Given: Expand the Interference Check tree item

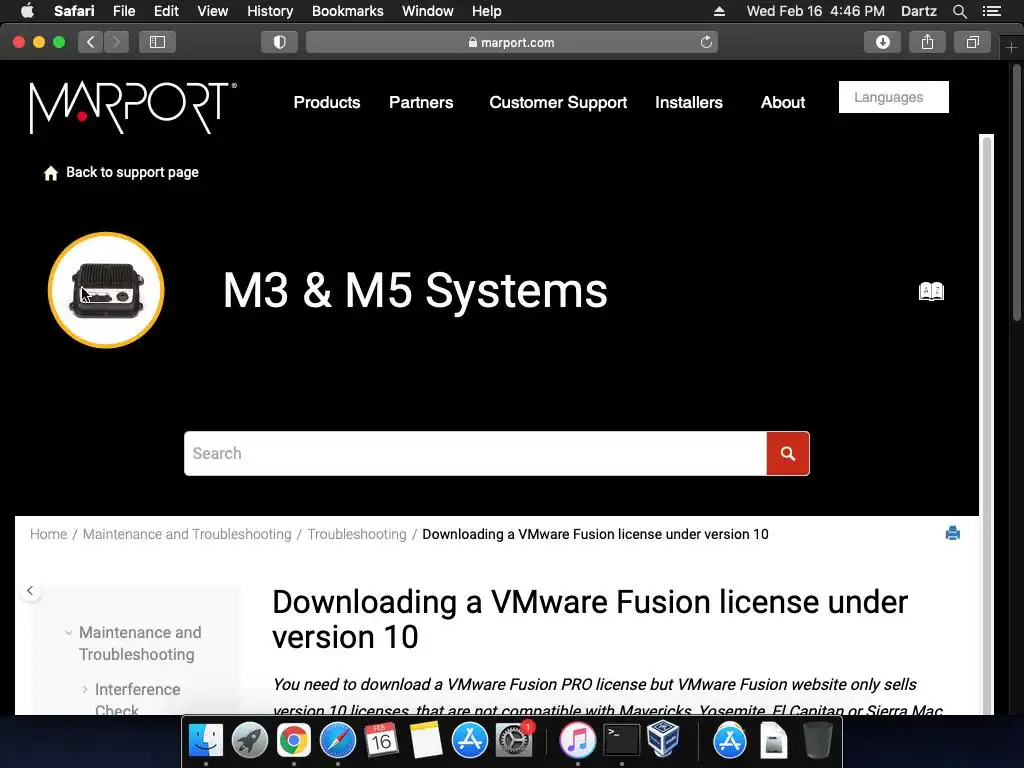Looking at the screenshot, I should click(85, 690).
